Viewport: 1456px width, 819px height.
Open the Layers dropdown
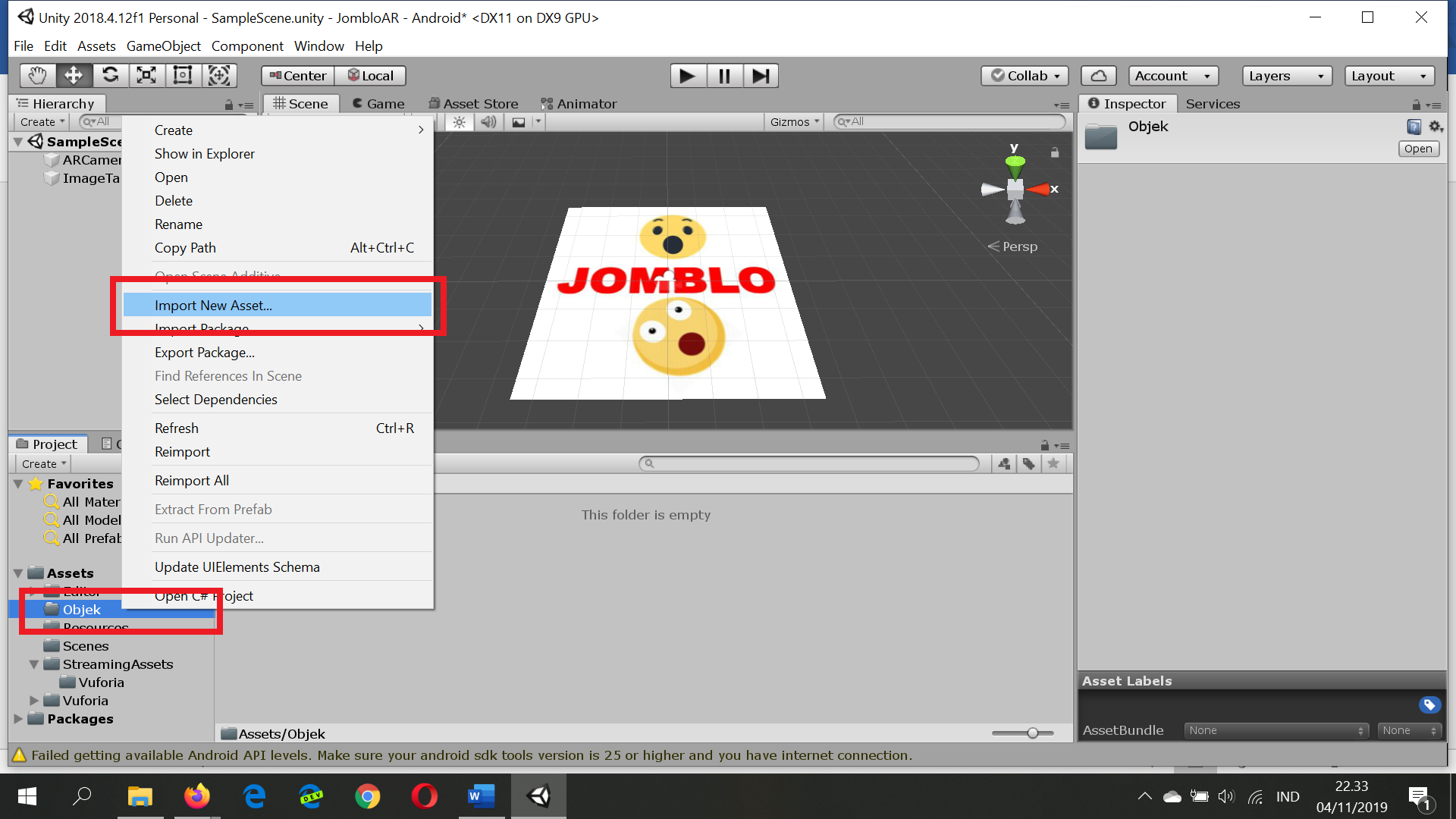point(1286,76)
